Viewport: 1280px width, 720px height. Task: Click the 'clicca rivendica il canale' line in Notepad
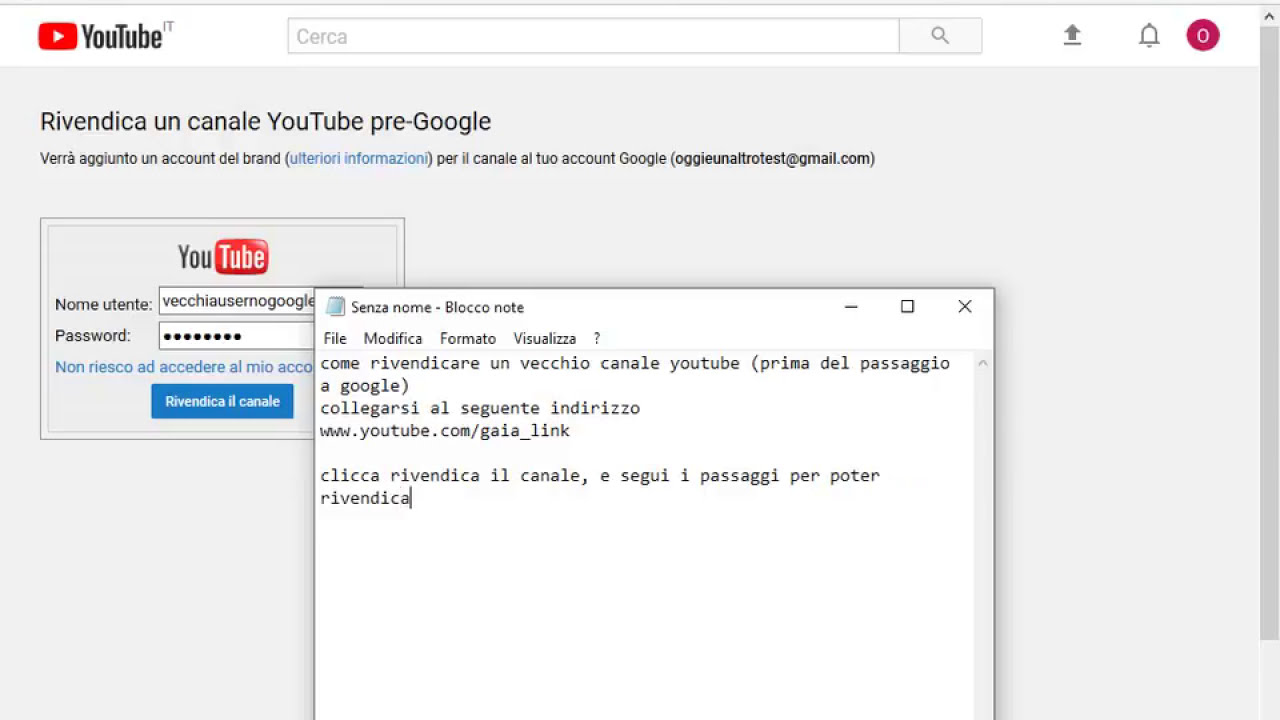tap(600, 475)
